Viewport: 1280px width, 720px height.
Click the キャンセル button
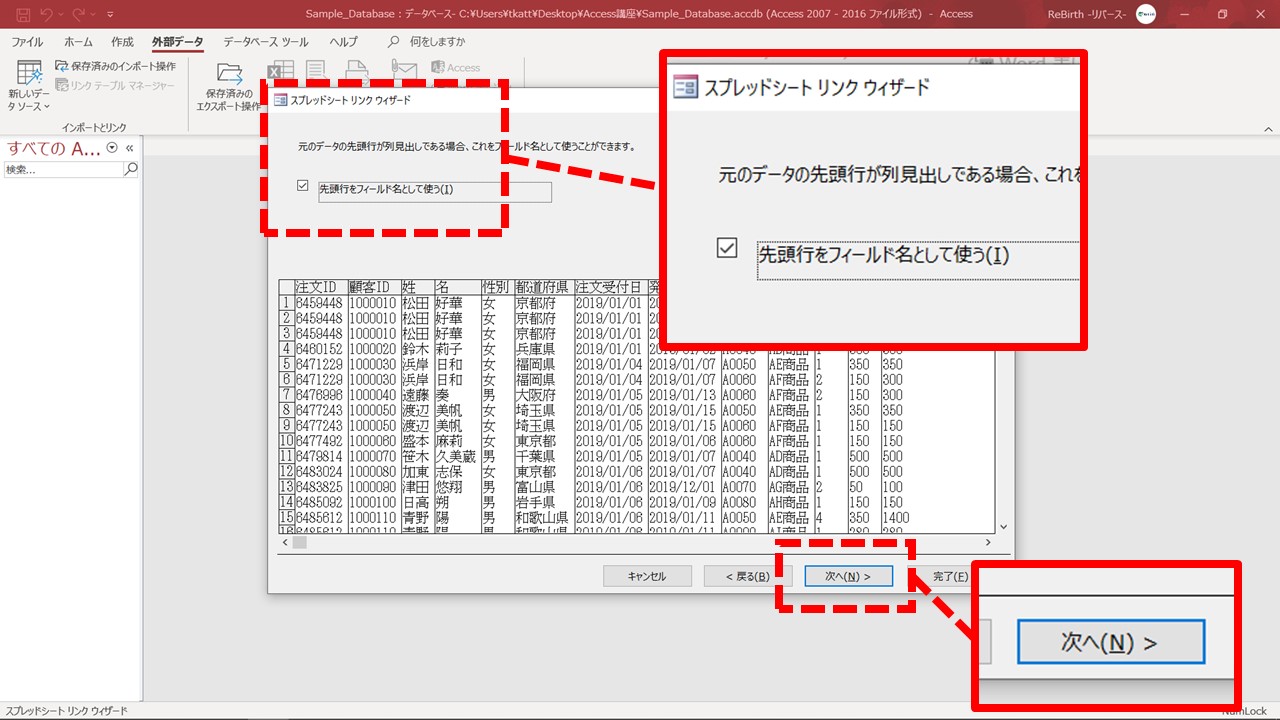click(646, 576)
